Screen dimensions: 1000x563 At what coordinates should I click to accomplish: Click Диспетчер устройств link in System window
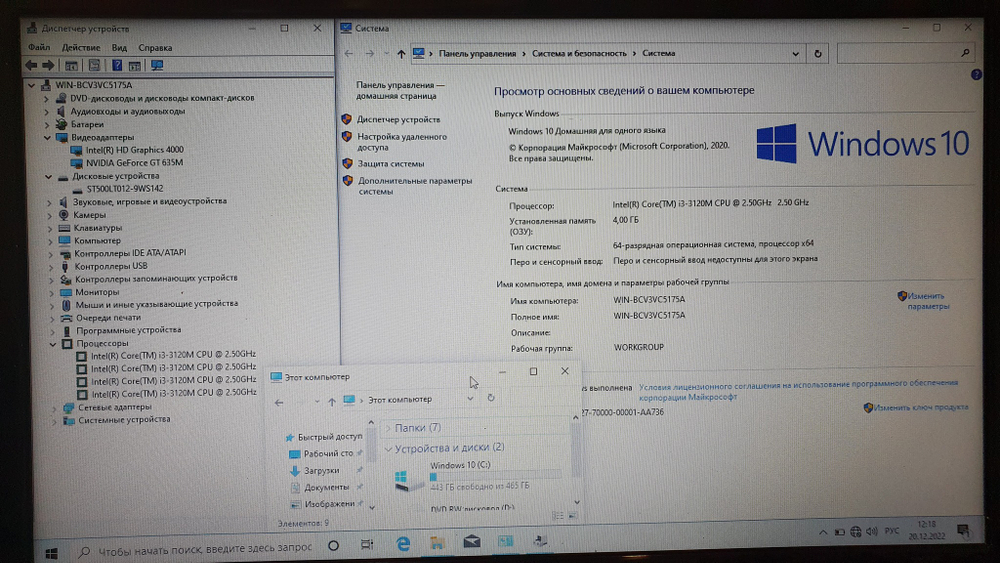click(398, 119)
